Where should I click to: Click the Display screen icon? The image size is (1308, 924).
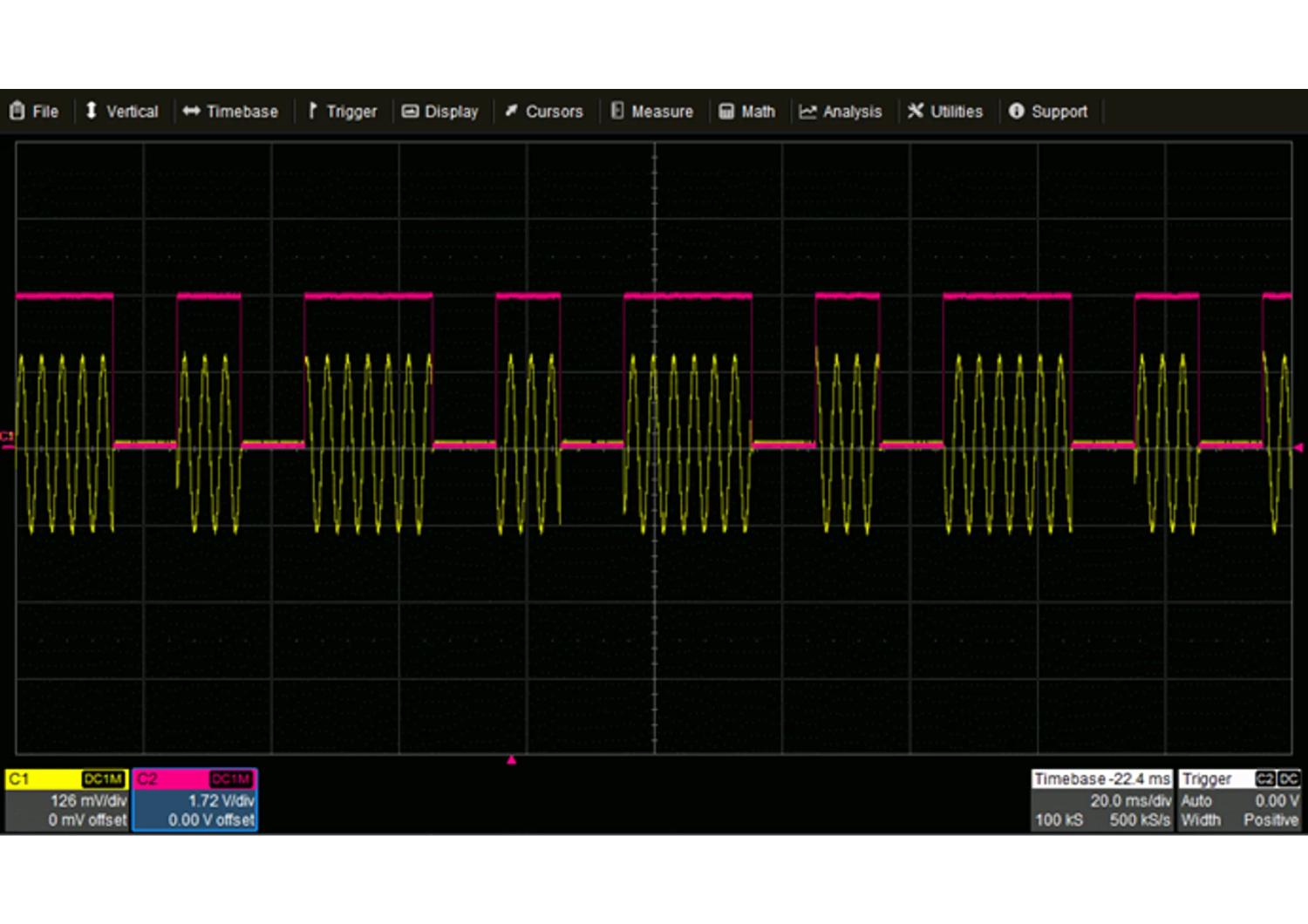click(410, 112)
